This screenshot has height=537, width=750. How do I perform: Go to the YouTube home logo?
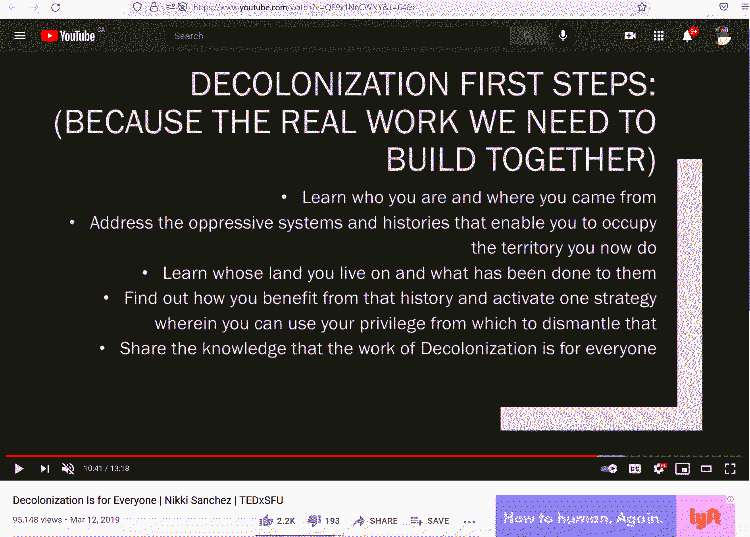point(68,36)
